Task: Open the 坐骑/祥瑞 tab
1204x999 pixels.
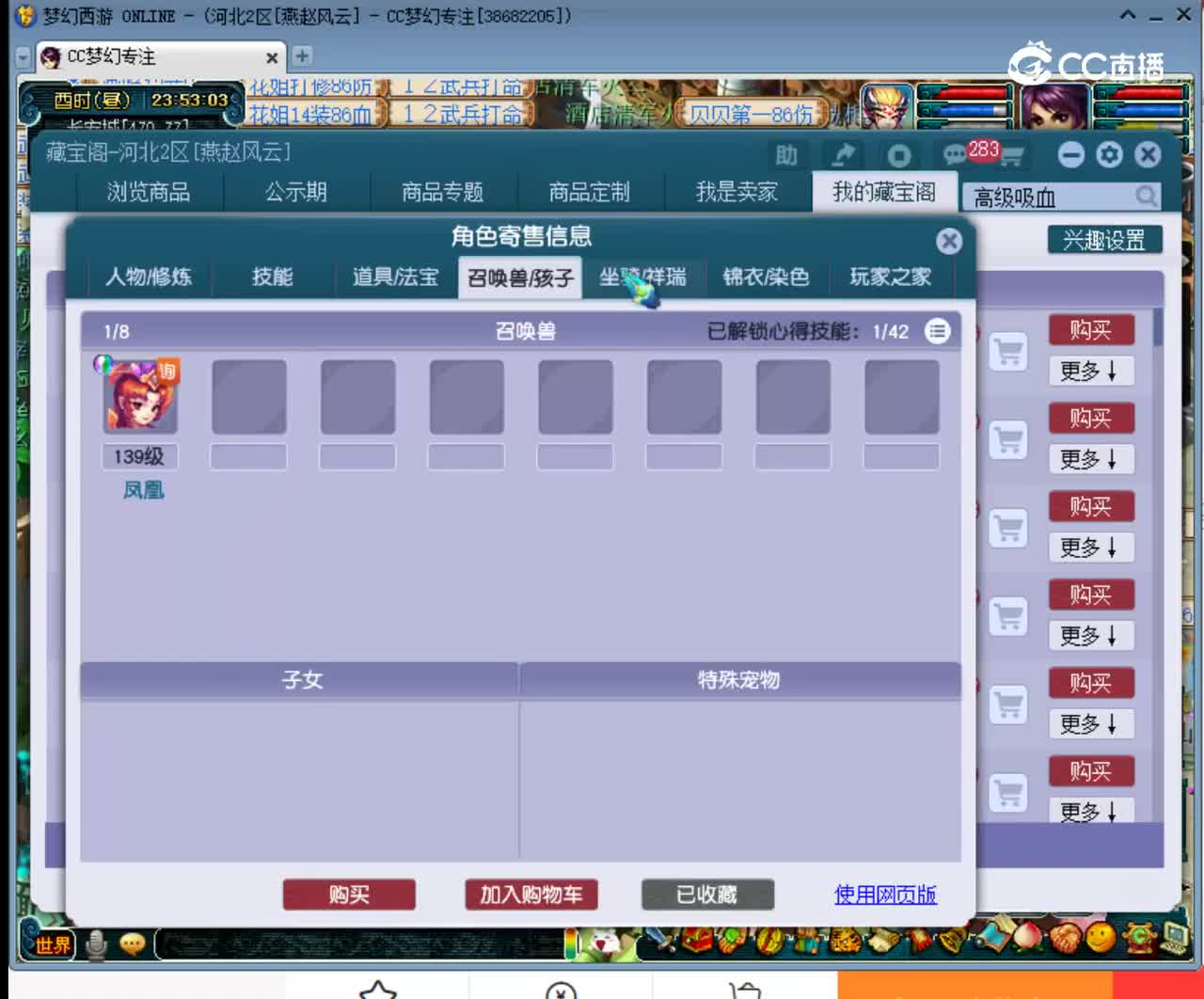Action: coord(643,277)
